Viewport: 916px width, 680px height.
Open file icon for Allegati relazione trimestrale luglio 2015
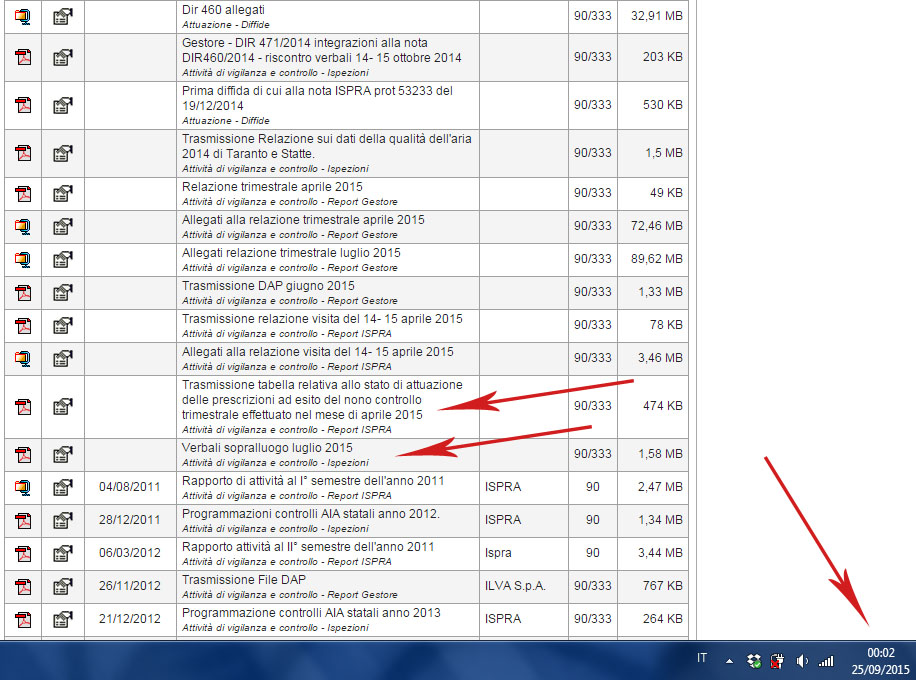click(23, 259)
